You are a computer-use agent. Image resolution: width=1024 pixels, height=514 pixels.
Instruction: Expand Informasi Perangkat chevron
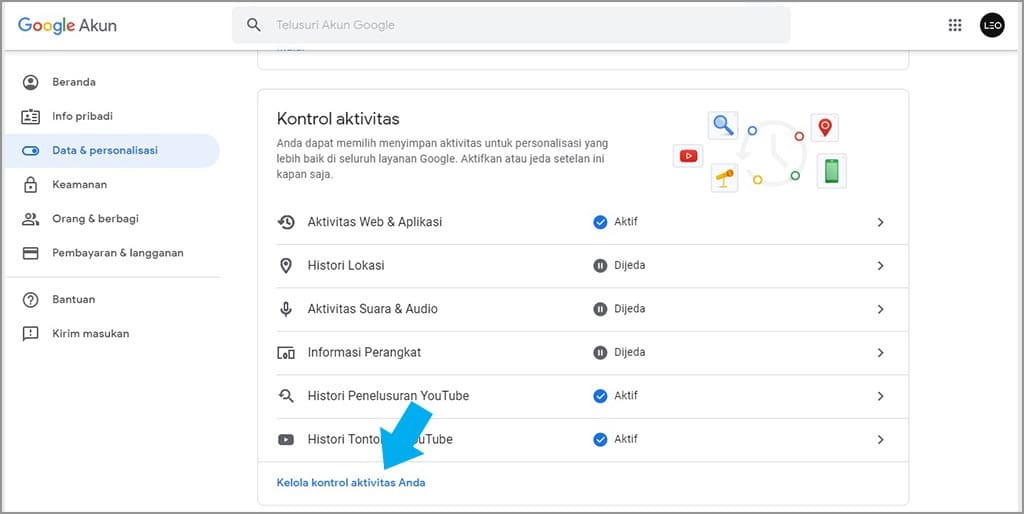click(x=880, y=353)
